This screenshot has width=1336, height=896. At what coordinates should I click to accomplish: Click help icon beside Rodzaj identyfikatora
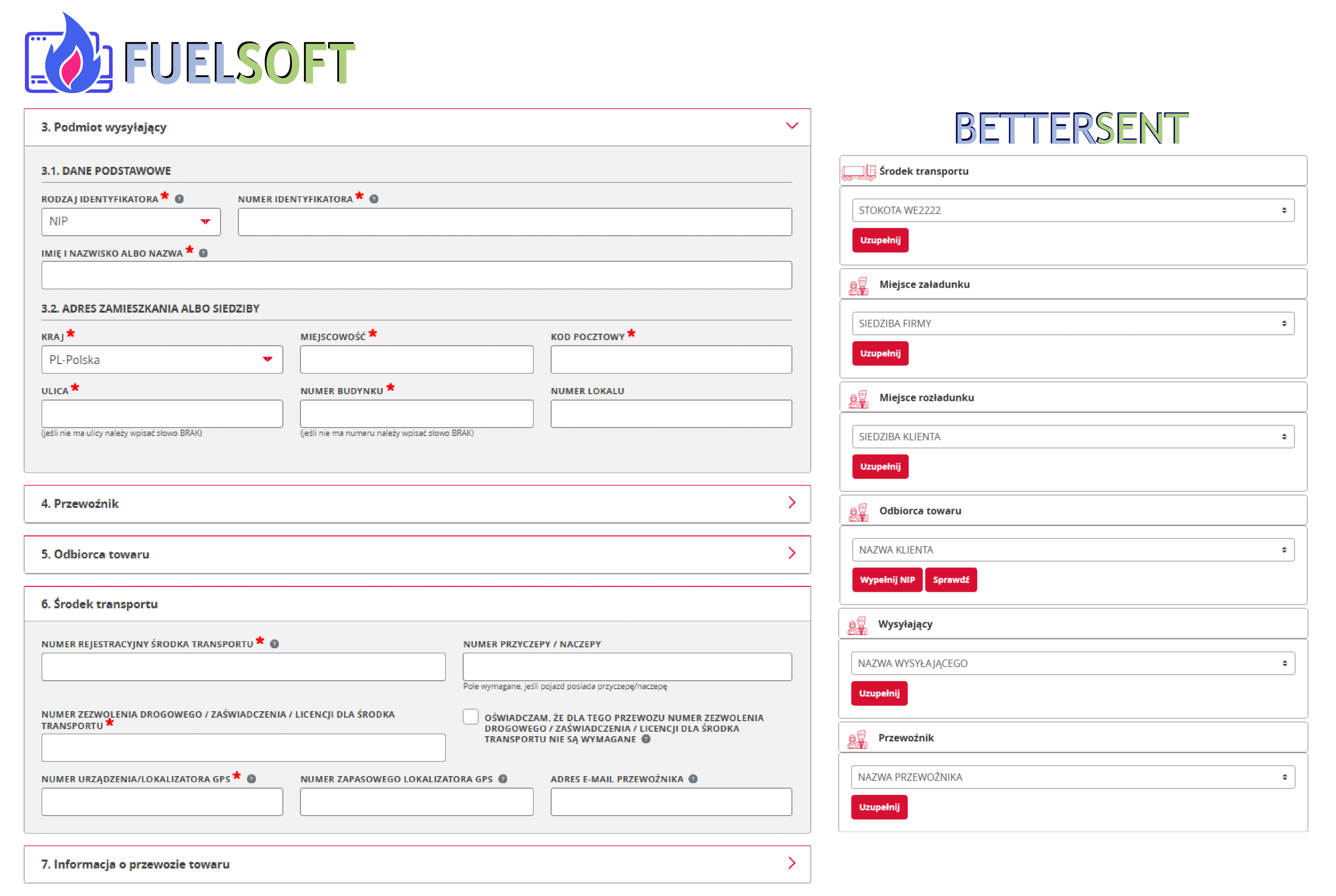point(179,199)
